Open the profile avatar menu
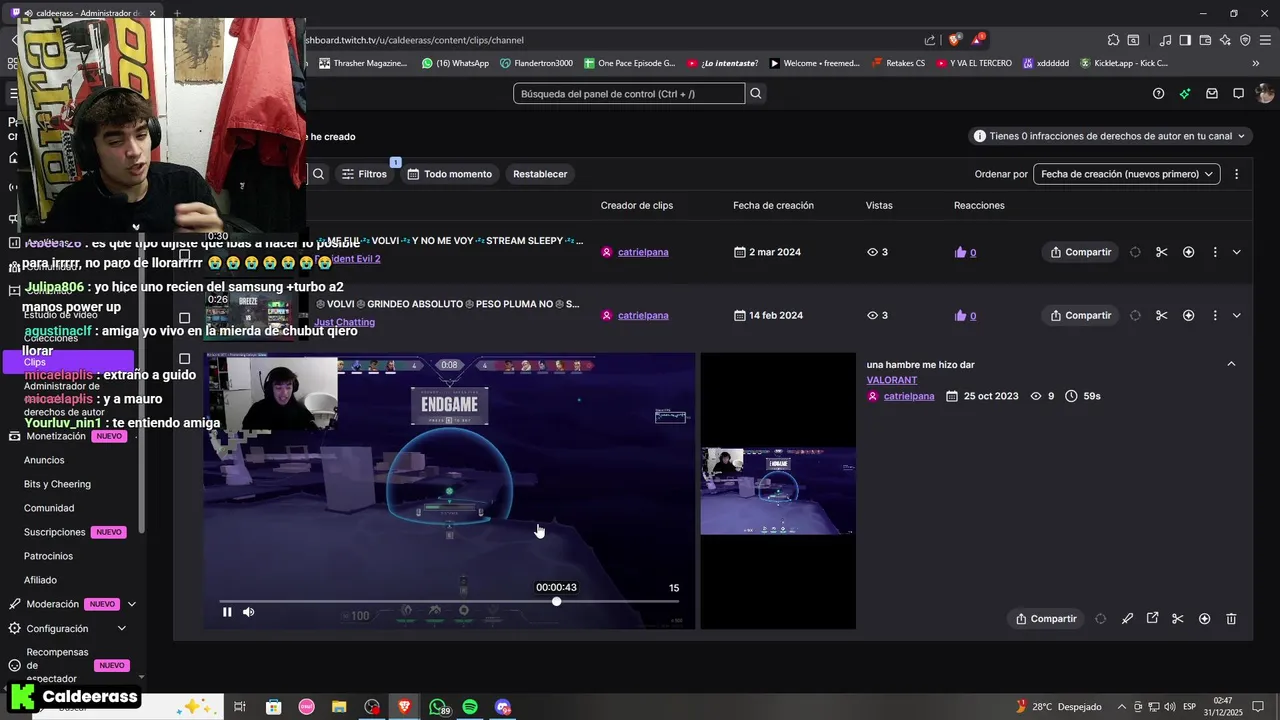 point(1265,93)
